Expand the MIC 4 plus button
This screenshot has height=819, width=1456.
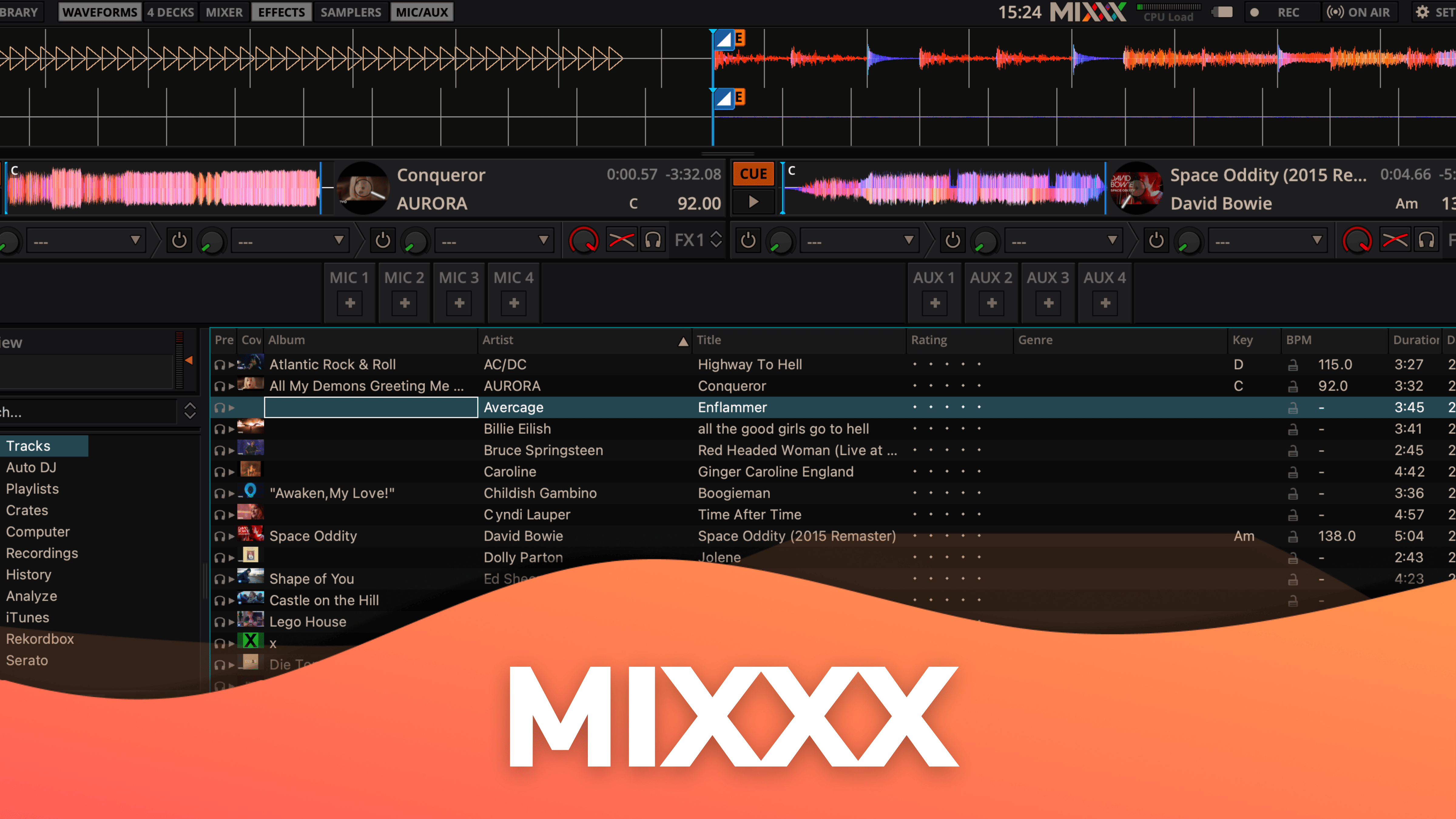pos(514,304)
